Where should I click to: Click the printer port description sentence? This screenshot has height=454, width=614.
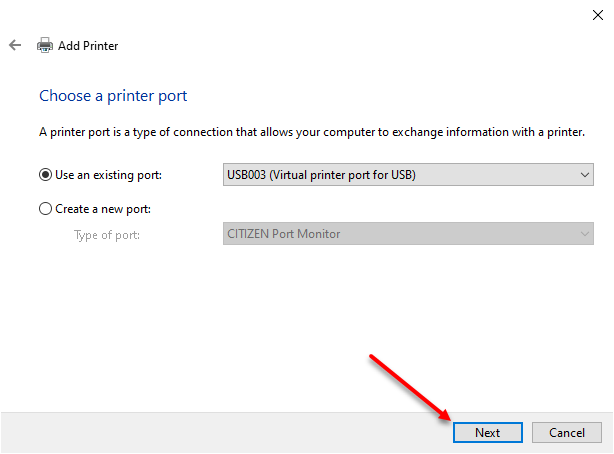[x=312, y=132]
